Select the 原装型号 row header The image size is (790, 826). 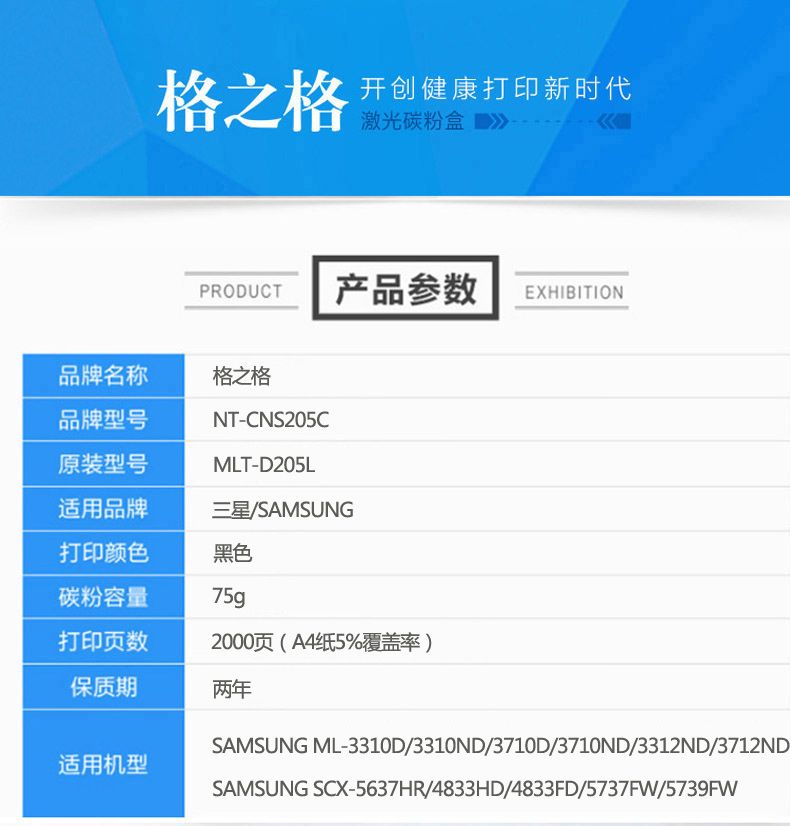[x=103, y=464]
